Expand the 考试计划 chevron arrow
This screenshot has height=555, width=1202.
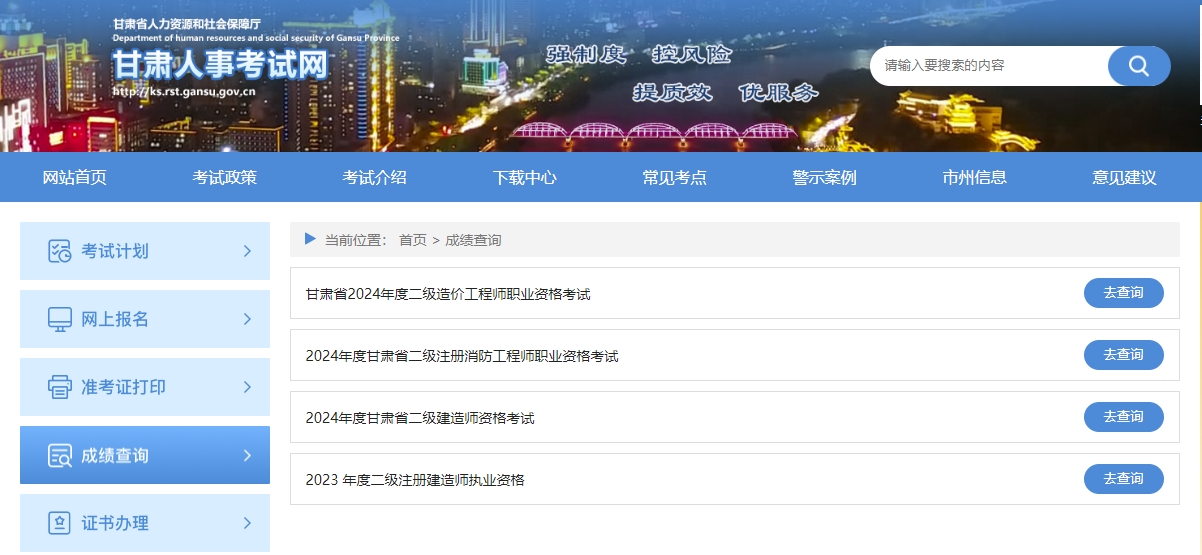click(x=247, y=251)
